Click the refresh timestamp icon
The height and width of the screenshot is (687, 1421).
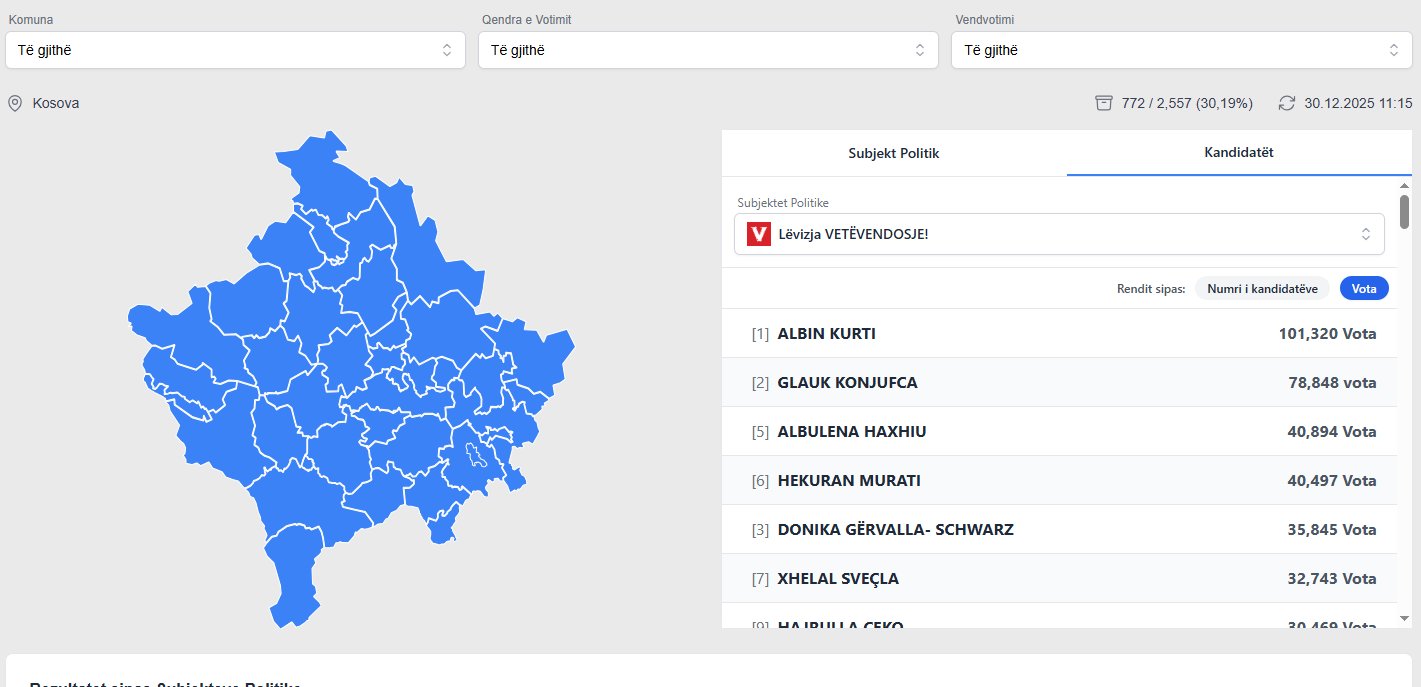(1287, 103)
